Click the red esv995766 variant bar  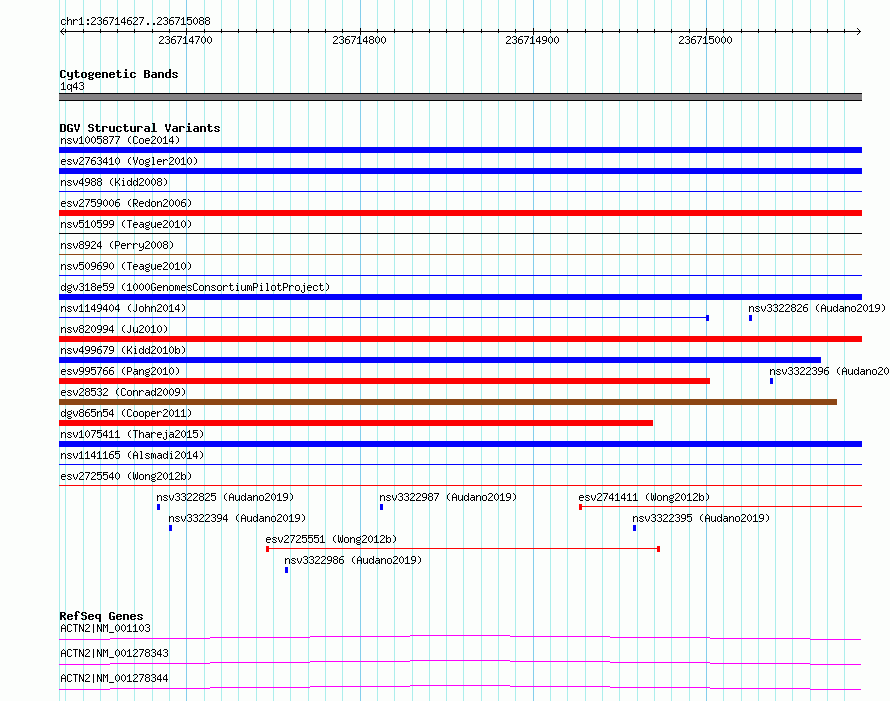tap(384, 381)
